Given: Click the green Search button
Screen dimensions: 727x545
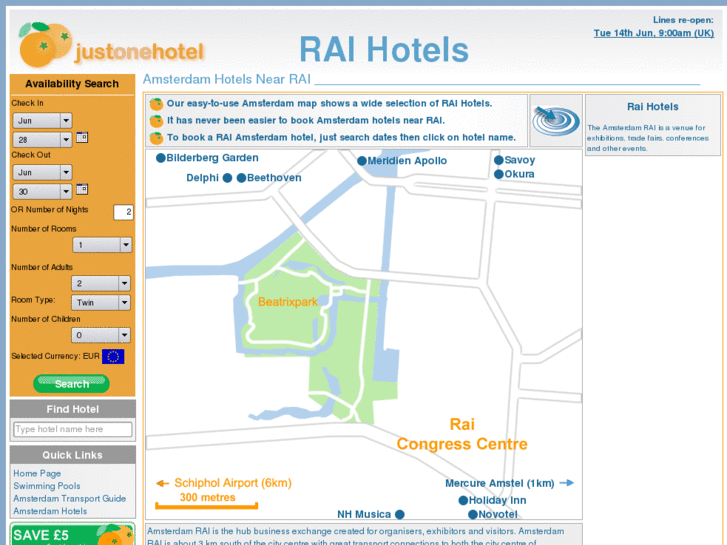Looking at the screenshot, I should coord(71,384).
